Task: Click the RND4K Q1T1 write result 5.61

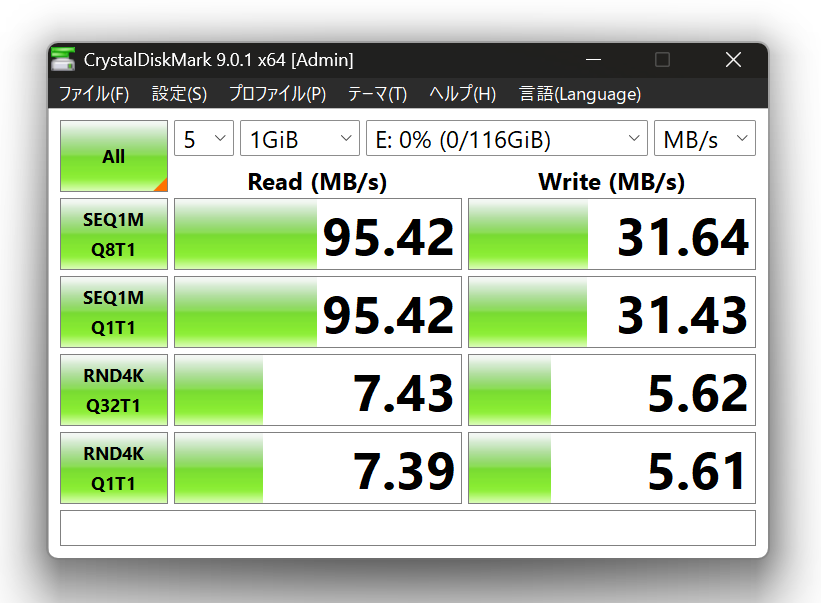Action: (x=612, y=468)
